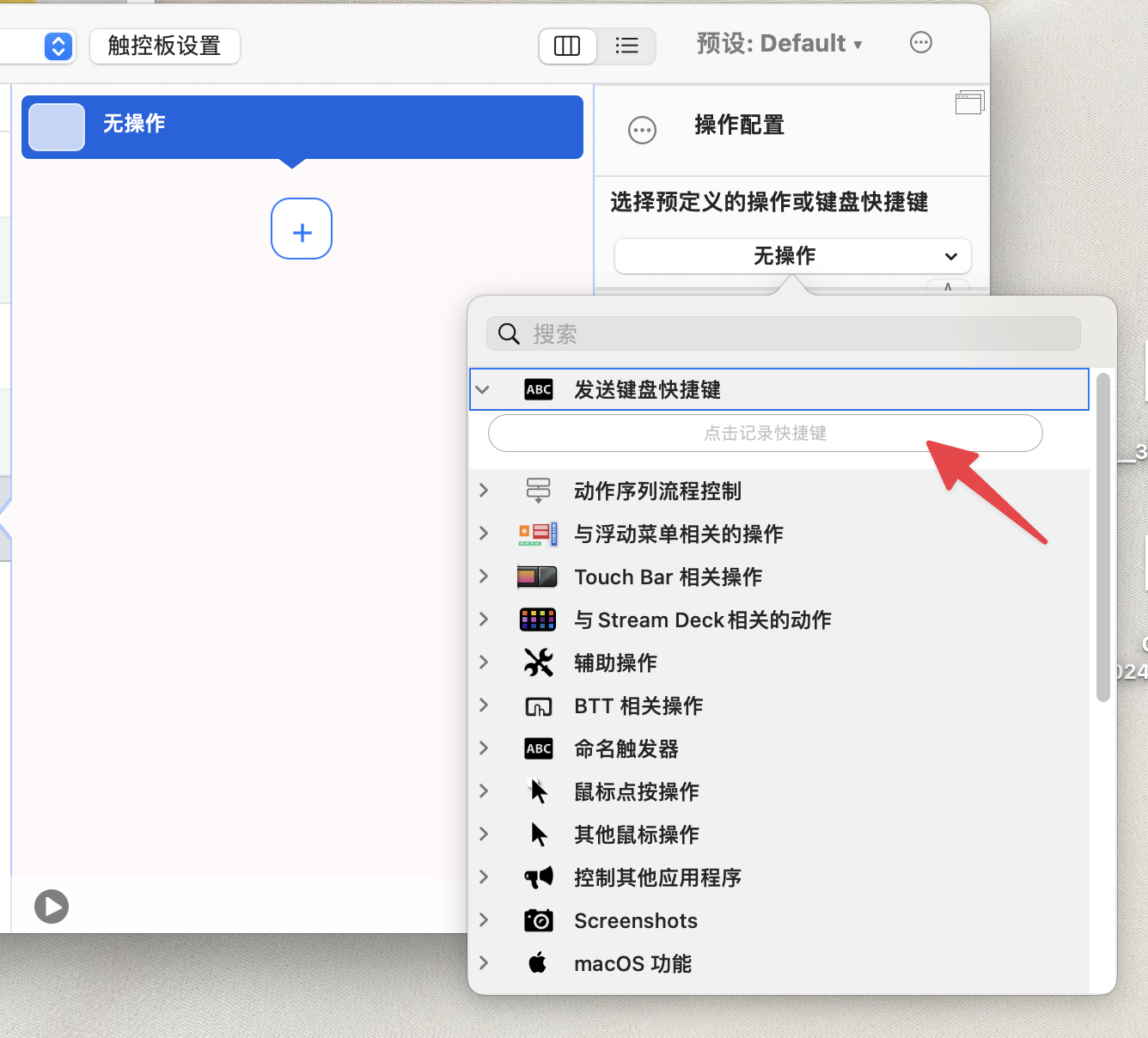This screenshot has height=1038, width=1148.
Task: Click the Touch Bar category icon
Action: click(537, 577)
